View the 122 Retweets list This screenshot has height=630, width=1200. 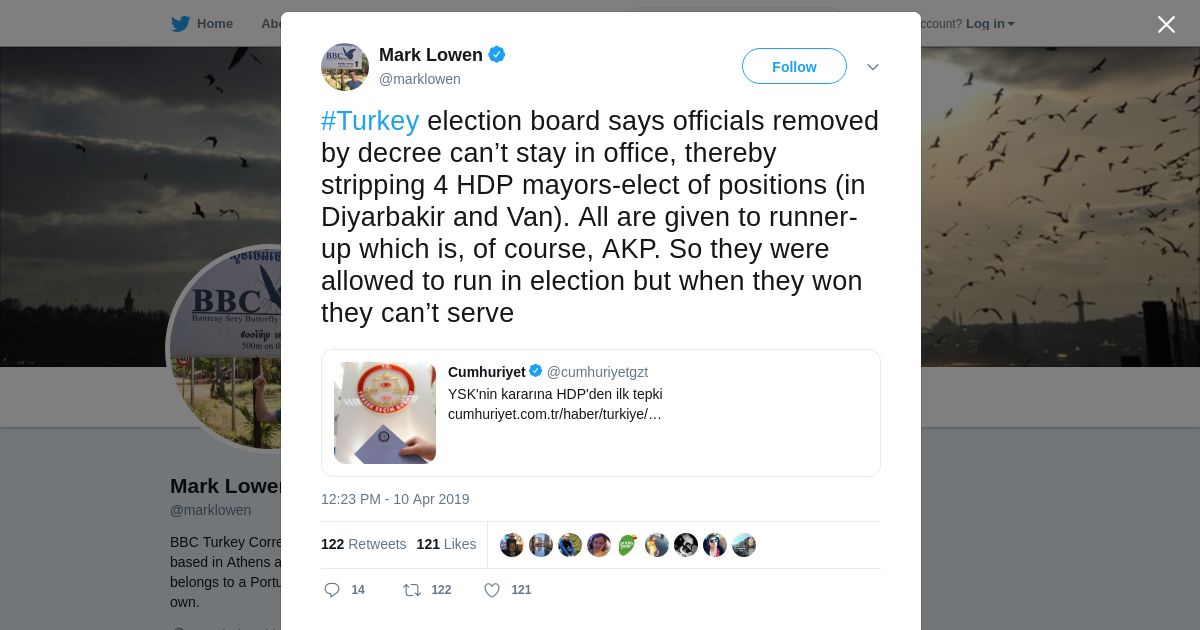point(364,544)
